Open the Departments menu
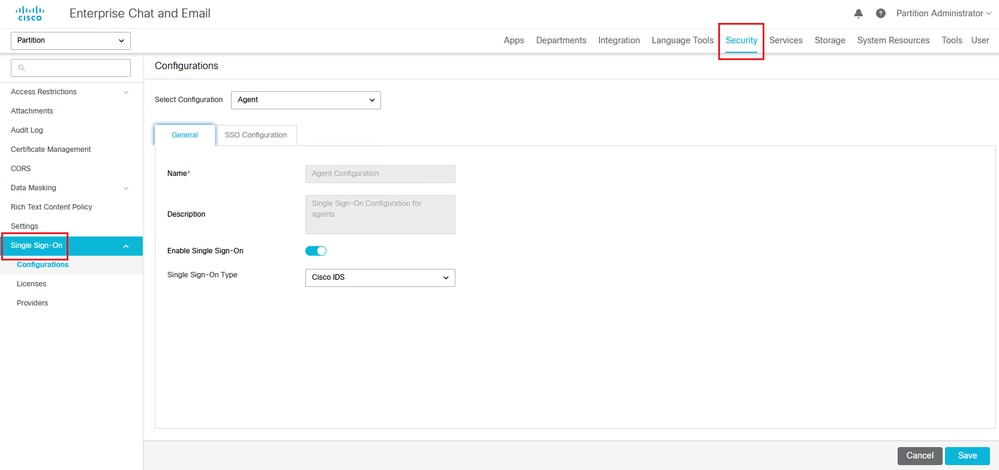999x470 pixels. pyautogui.click(x=561, y=40)
